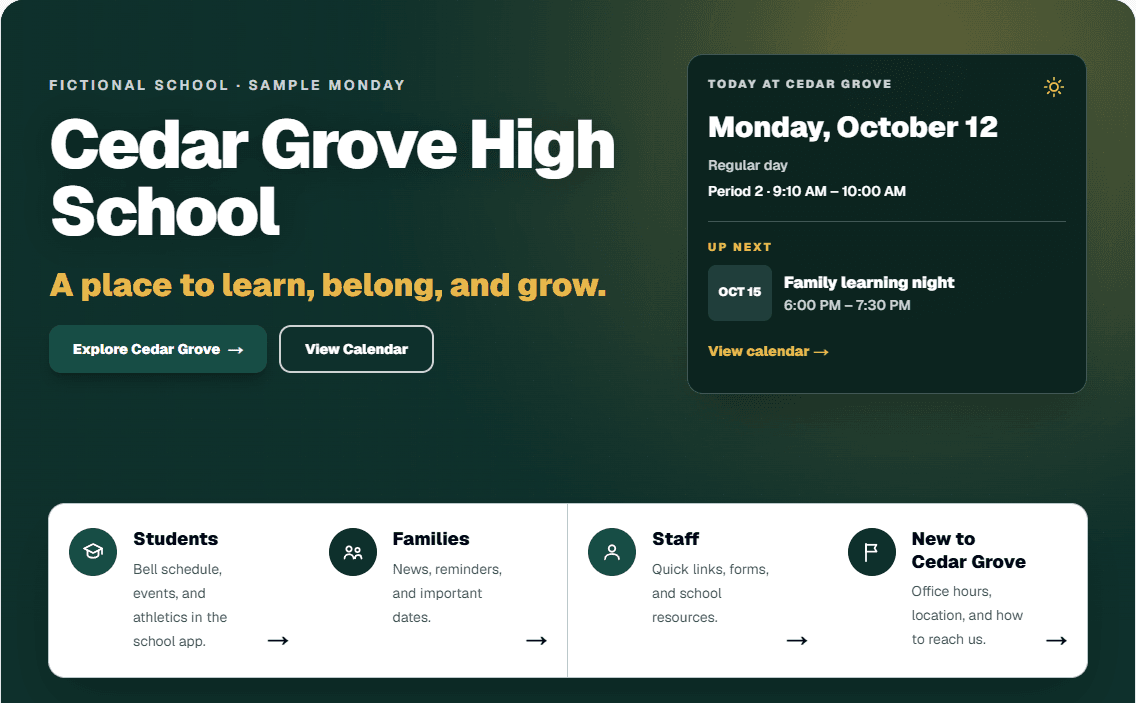
Task: Click the New to Cedar Grove flag icon
Action: point(872,552)
